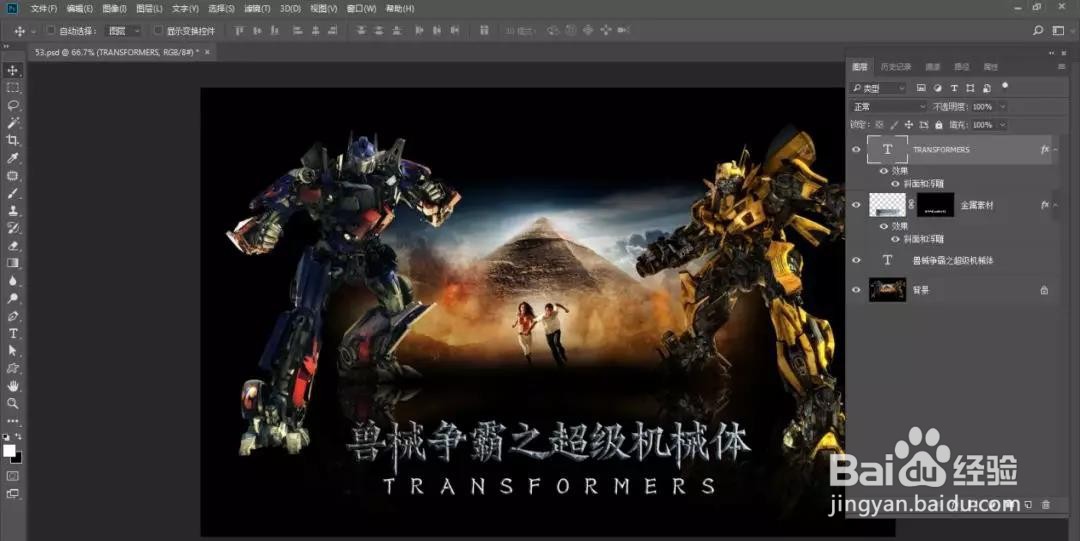
Task: Select the History Brush tool
Action: [12, 228]
